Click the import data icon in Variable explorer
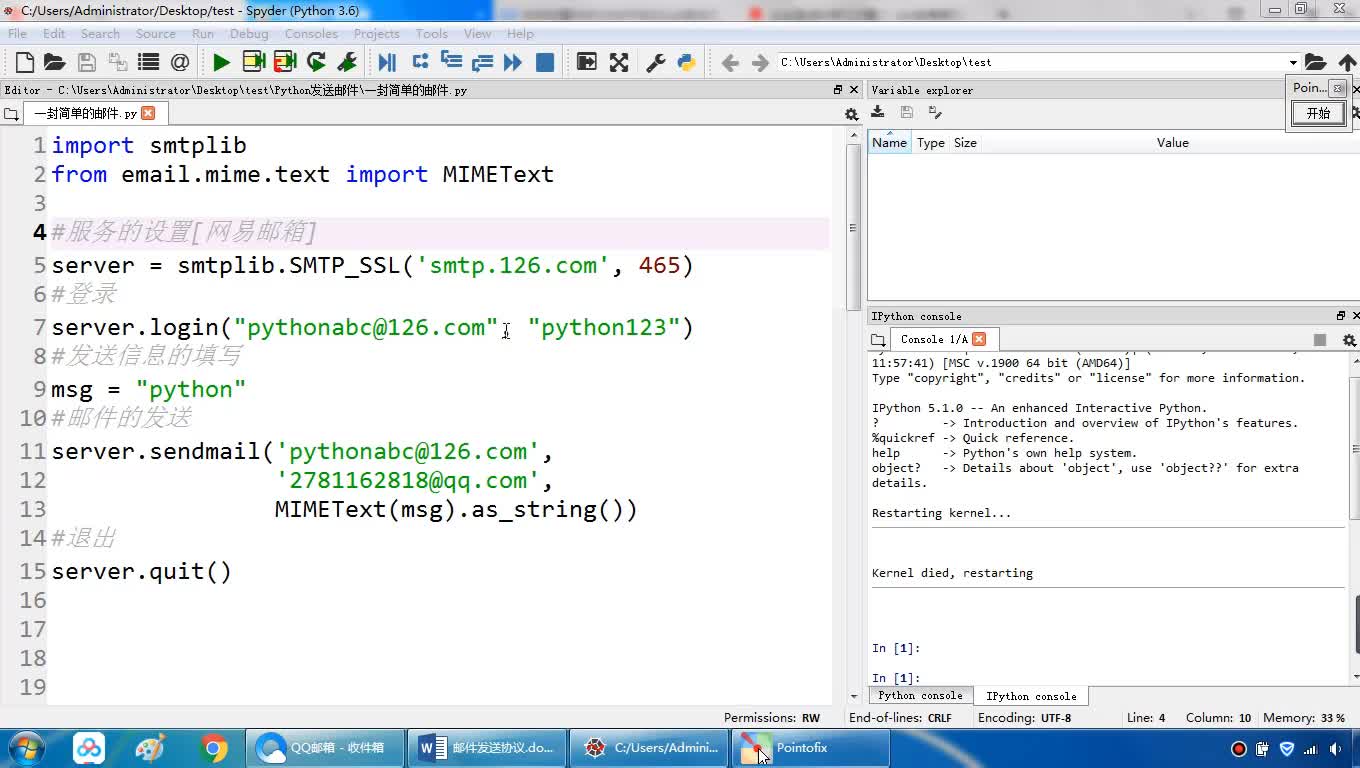The image size is (1360, 768). point(878,113)
